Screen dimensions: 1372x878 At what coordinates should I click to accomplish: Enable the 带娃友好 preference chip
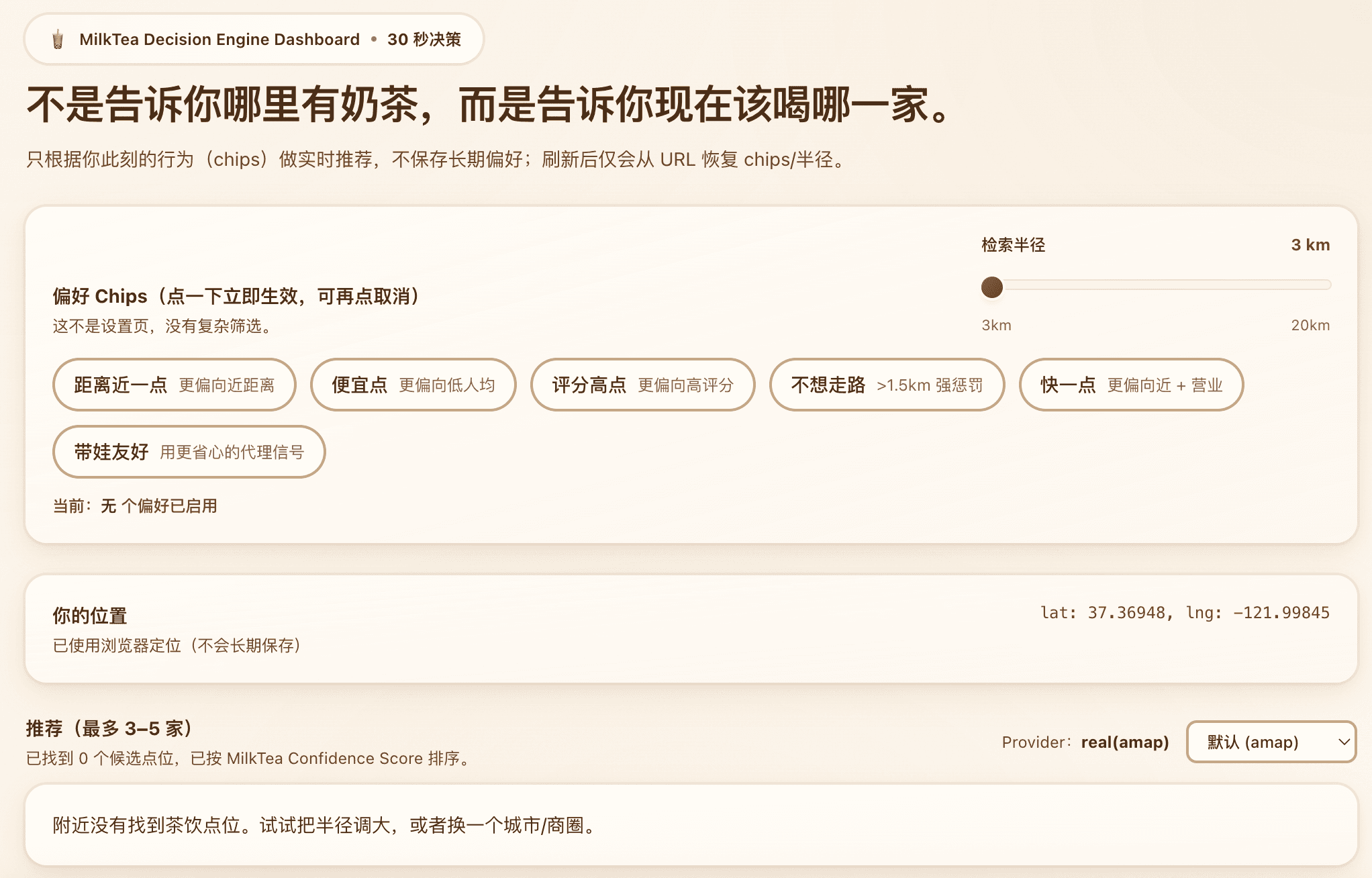[x=189, y=452]
